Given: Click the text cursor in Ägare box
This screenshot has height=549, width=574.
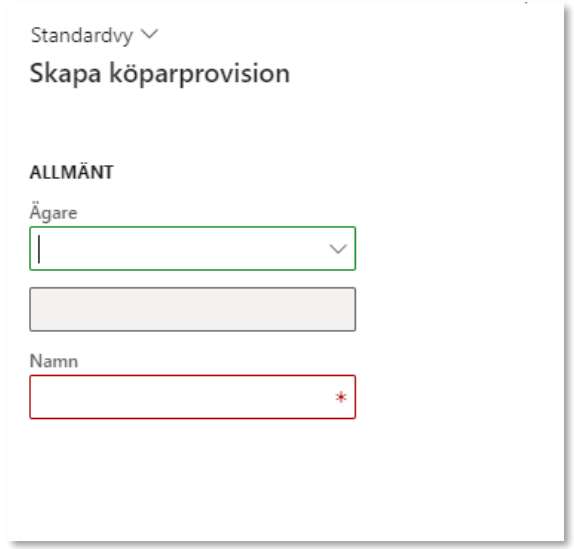Looking at the screenshot, I should point(39,249).
